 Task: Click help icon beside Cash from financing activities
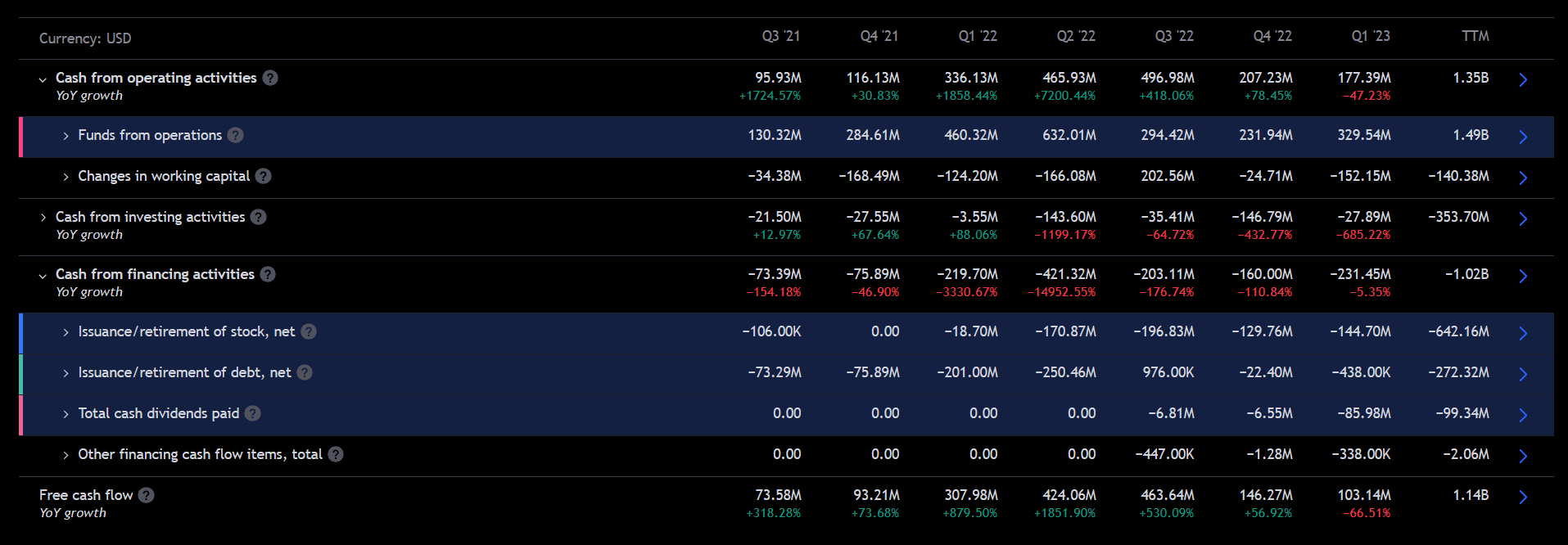pos(268,274)
